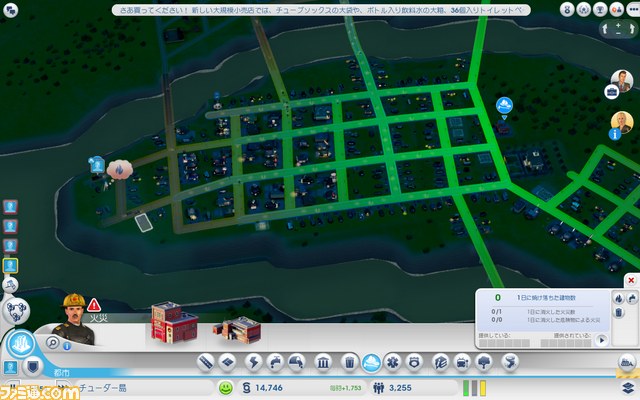
Task: Open the Zones tool menu
Action: (228, 362)
